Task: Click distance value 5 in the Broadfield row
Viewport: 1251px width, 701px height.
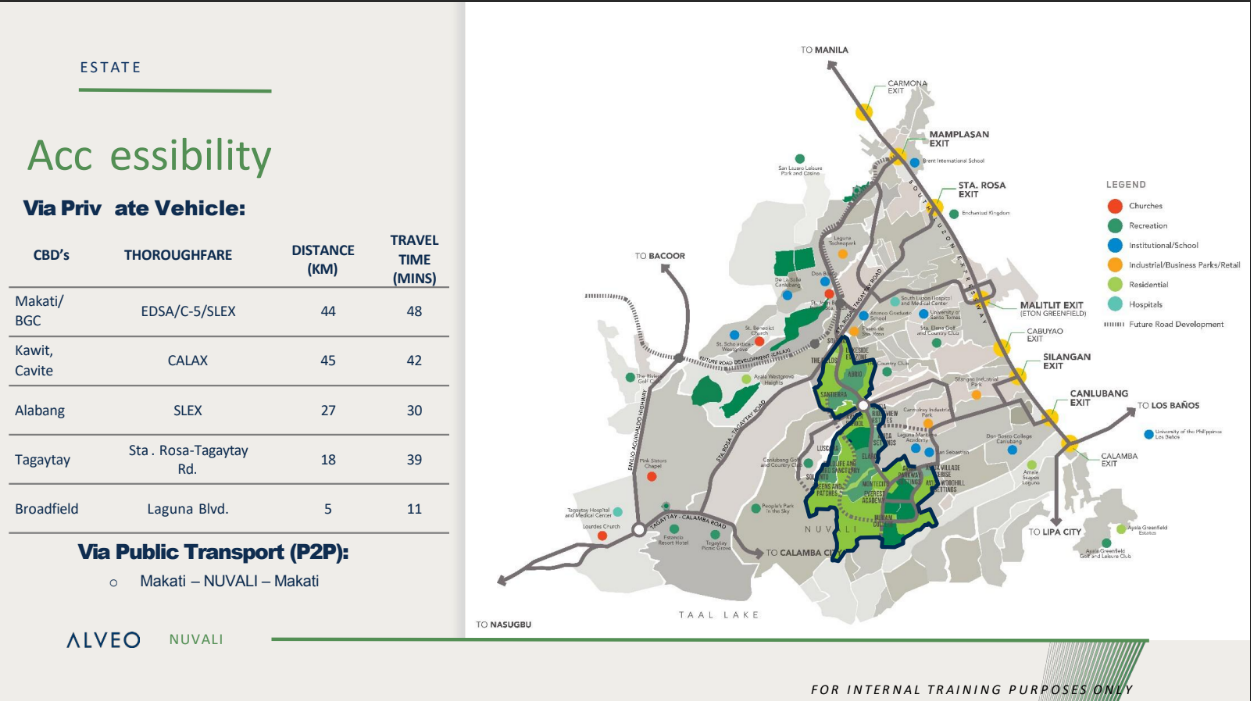Action: 327,509
